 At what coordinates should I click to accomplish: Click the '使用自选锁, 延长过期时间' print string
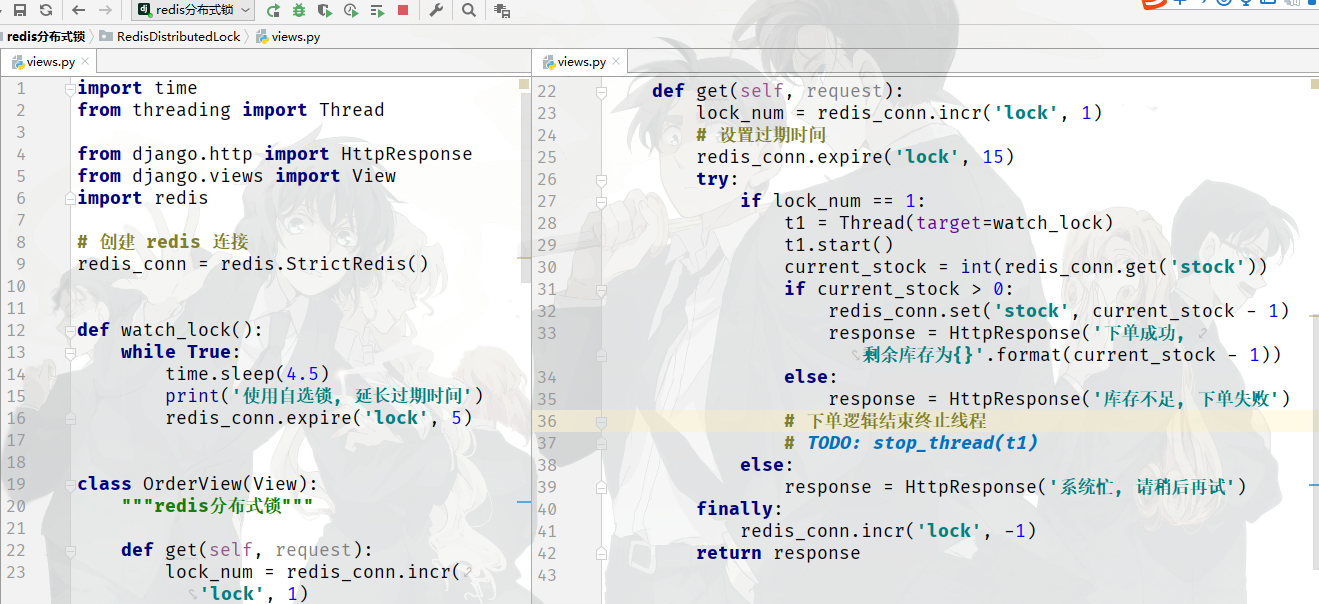tap(353, 396)
